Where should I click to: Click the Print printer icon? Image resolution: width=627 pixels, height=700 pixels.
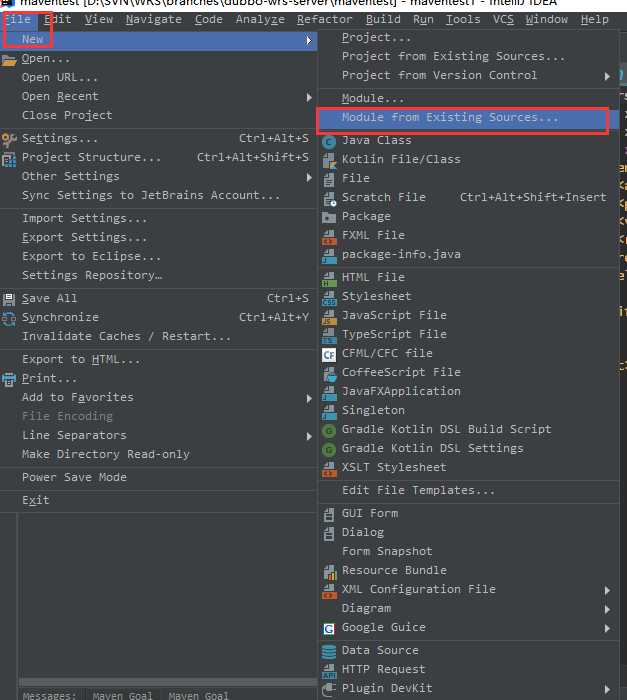[8, 379]
